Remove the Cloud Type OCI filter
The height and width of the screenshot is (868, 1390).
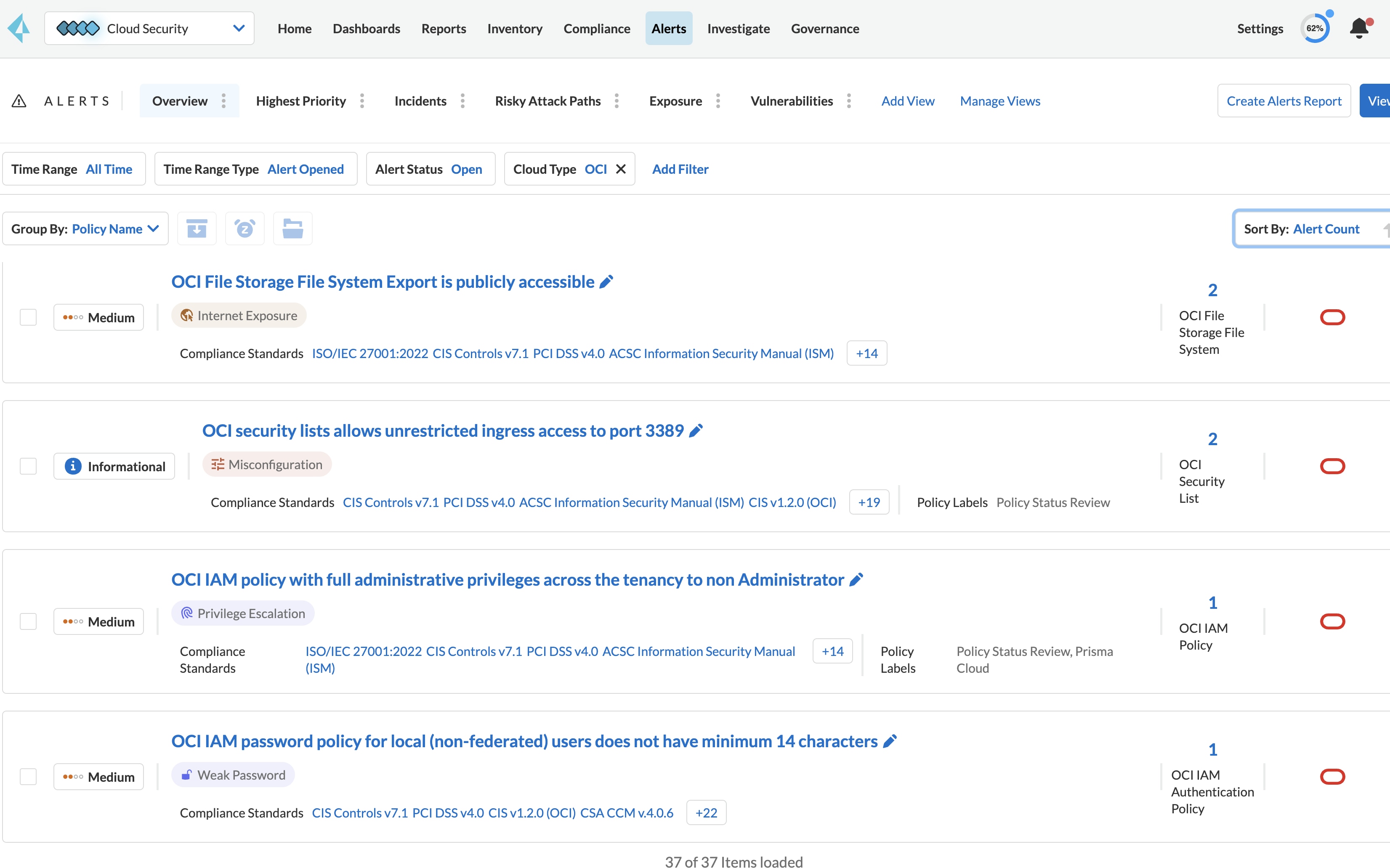tap(621, 169)
